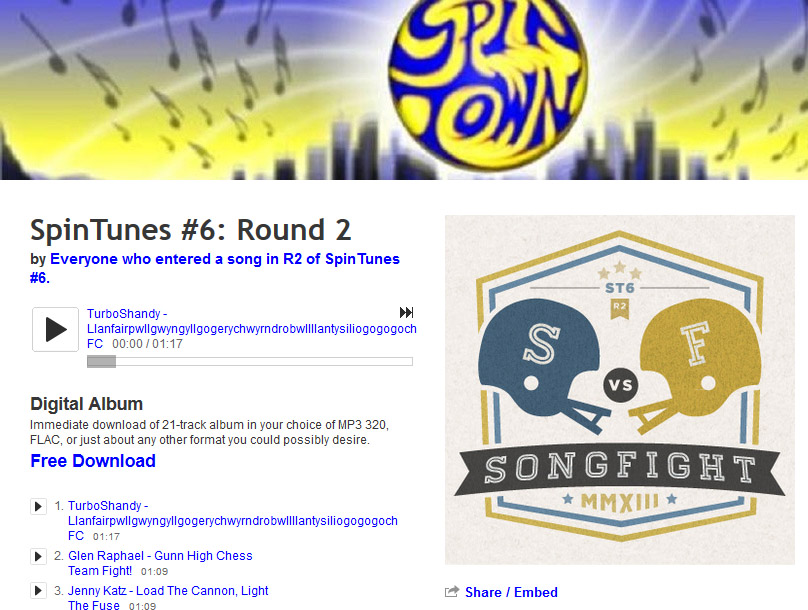Screen dimensions: 808x610
Task: Open Jenny Katz - Load The Cannon track link
Action: pos(168,598)
